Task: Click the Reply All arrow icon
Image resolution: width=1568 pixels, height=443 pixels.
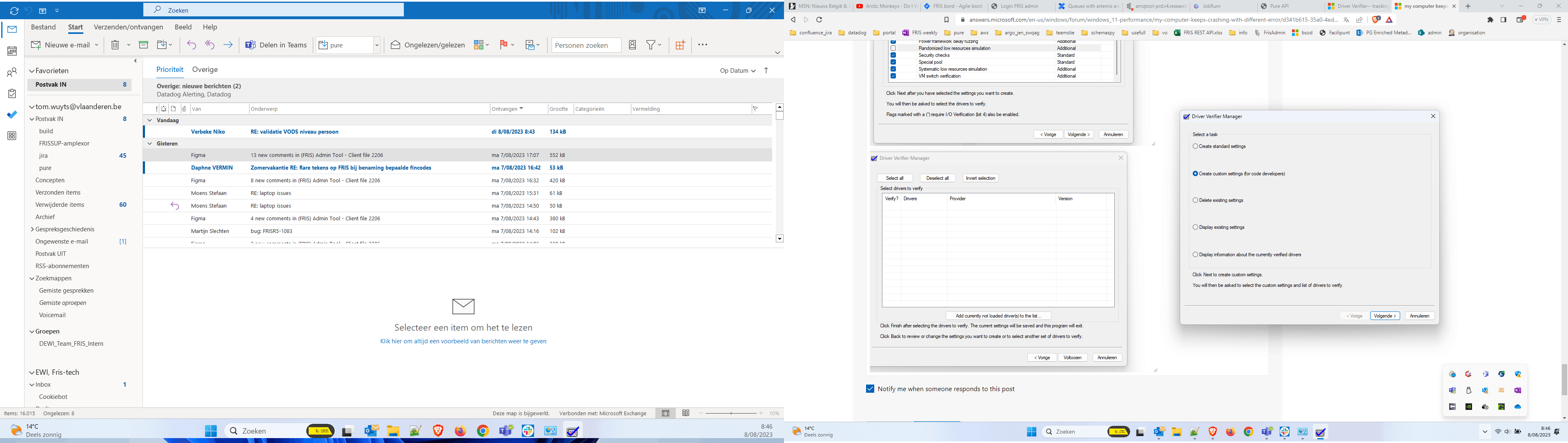Action: [x=209, y=45]
